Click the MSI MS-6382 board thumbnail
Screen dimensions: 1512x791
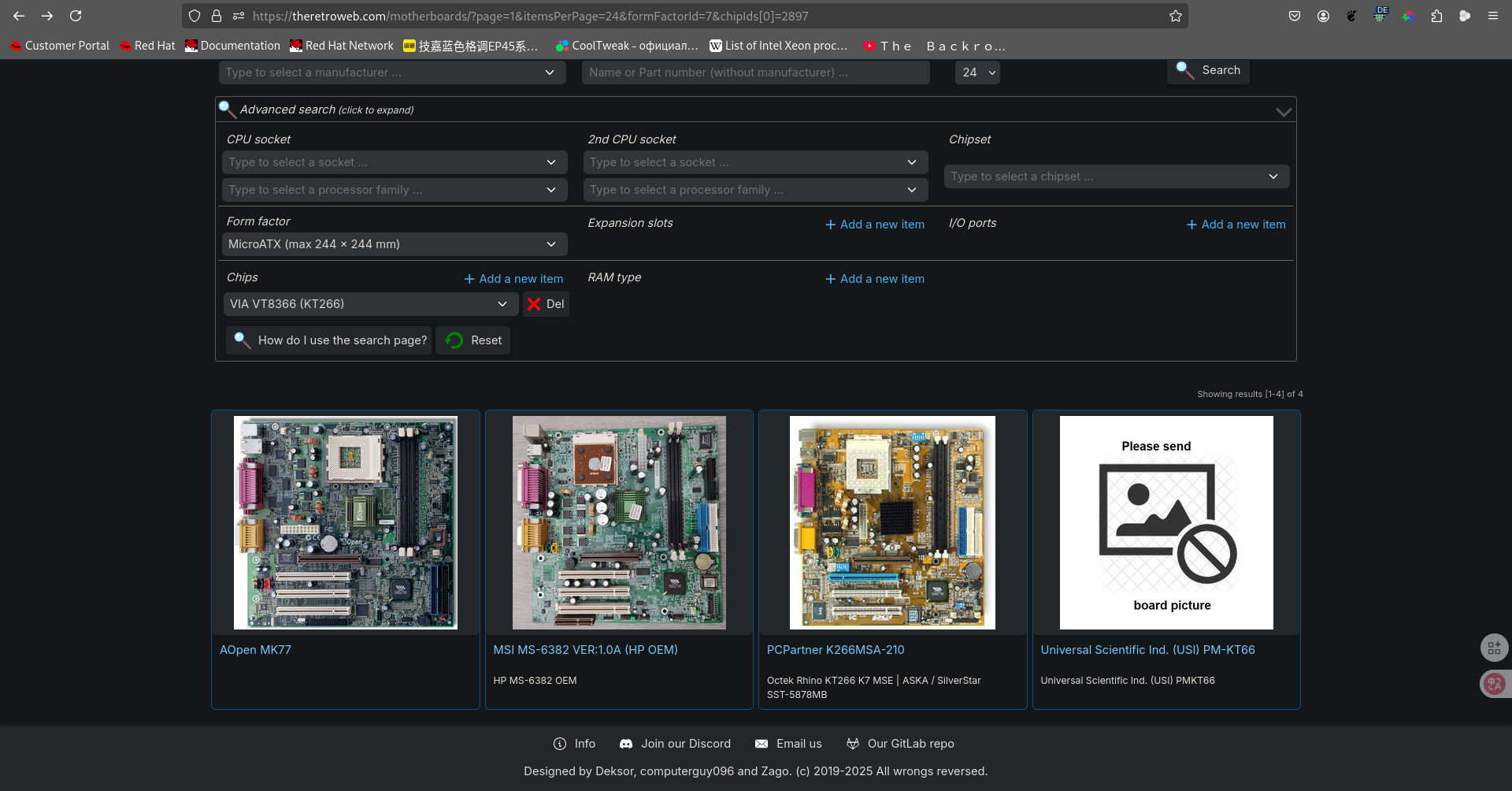(619, 522)
